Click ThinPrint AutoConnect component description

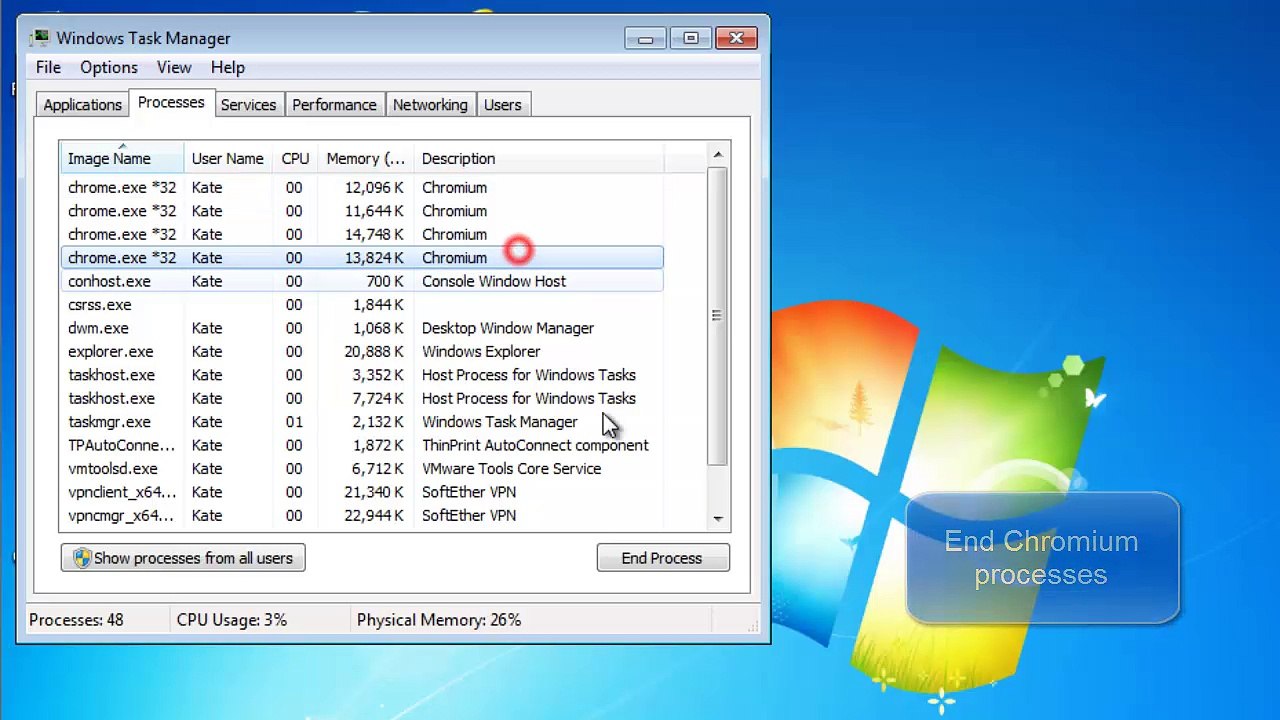[x=535, y=445]
